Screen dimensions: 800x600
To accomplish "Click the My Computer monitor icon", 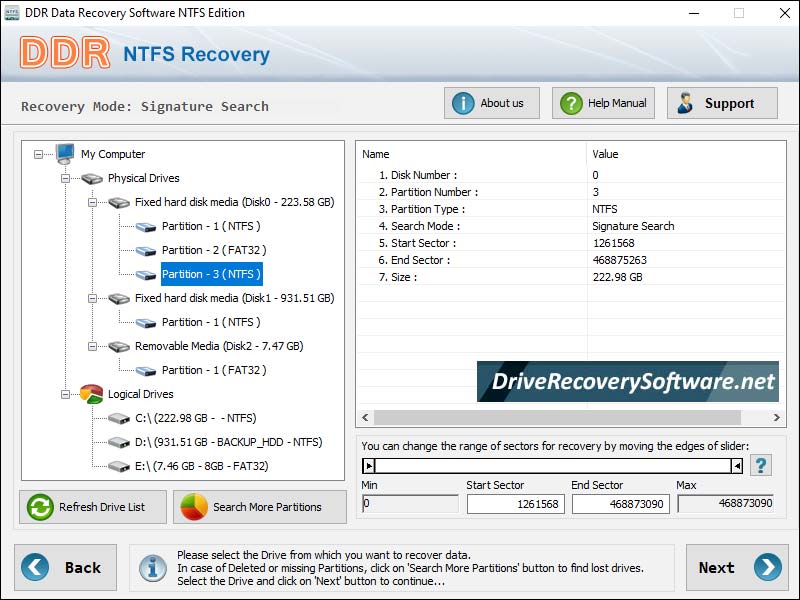I will [x=65, y=154].
